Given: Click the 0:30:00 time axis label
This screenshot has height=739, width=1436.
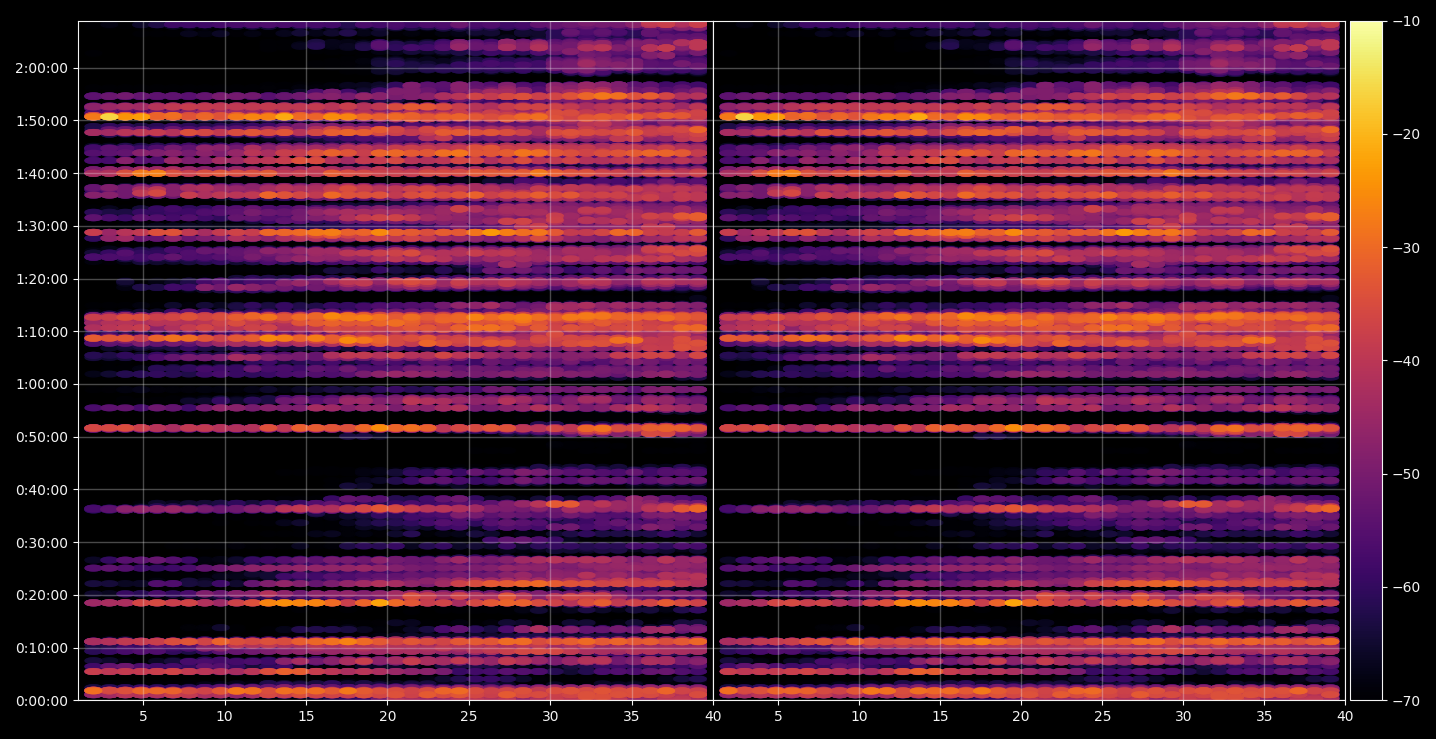Looking at the screenshot, I should point(42,543).
